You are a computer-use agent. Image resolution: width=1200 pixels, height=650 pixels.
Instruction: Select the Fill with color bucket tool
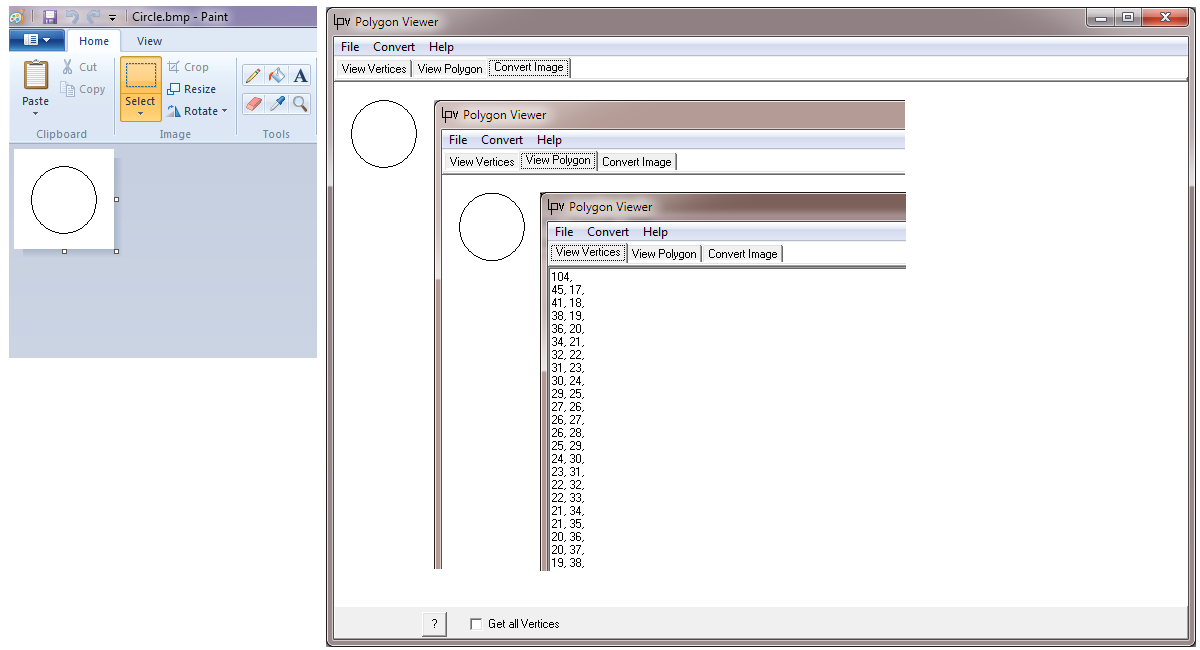click(277, 75)
